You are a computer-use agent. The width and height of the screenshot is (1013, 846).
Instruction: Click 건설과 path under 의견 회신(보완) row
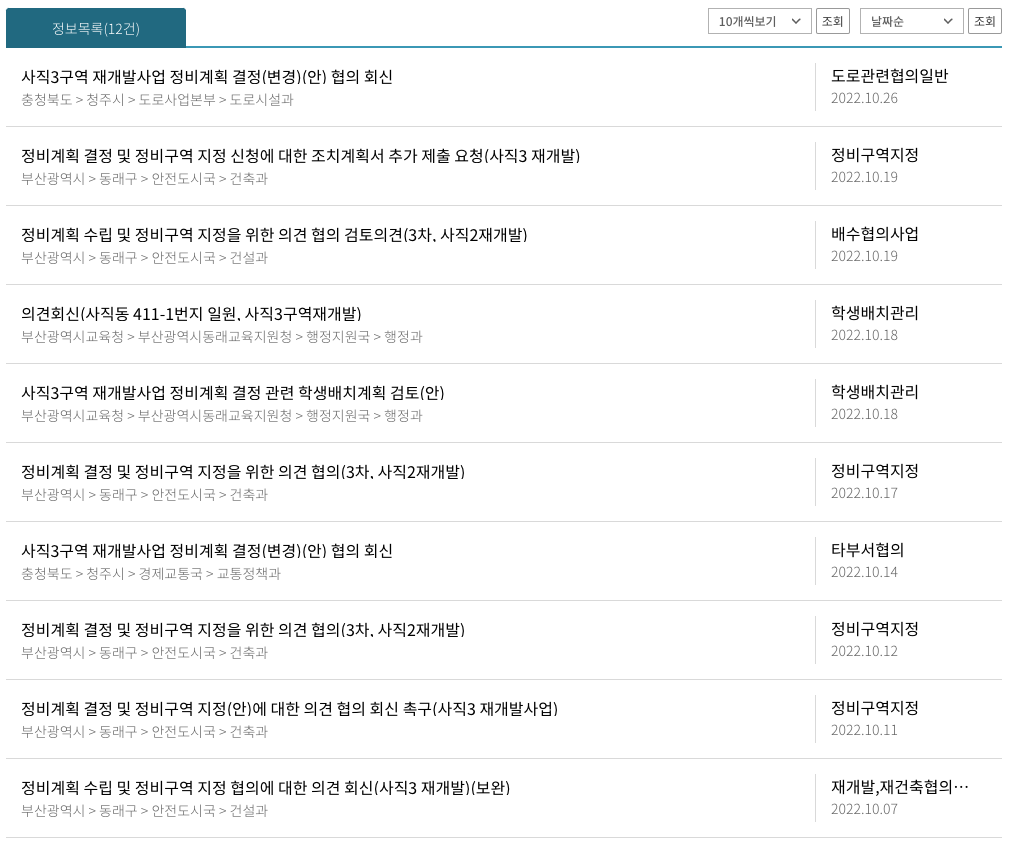[144, 810]
